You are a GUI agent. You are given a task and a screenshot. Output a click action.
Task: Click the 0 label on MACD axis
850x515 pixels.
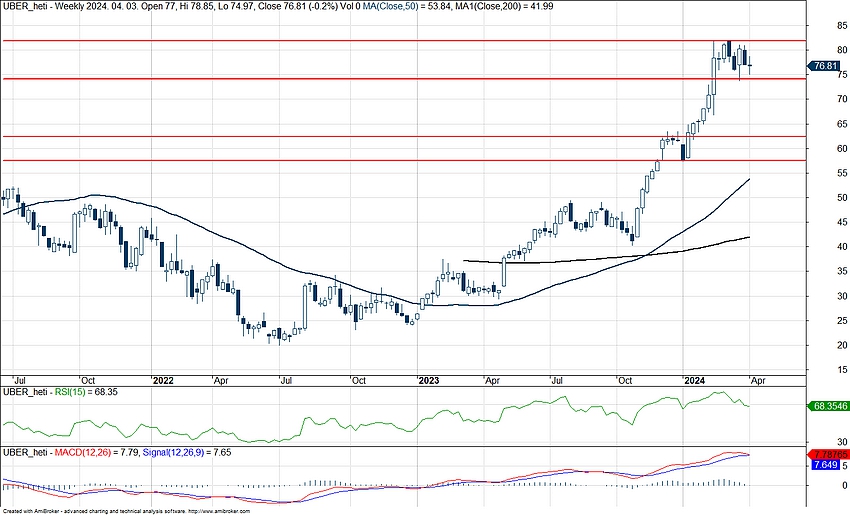845,486
